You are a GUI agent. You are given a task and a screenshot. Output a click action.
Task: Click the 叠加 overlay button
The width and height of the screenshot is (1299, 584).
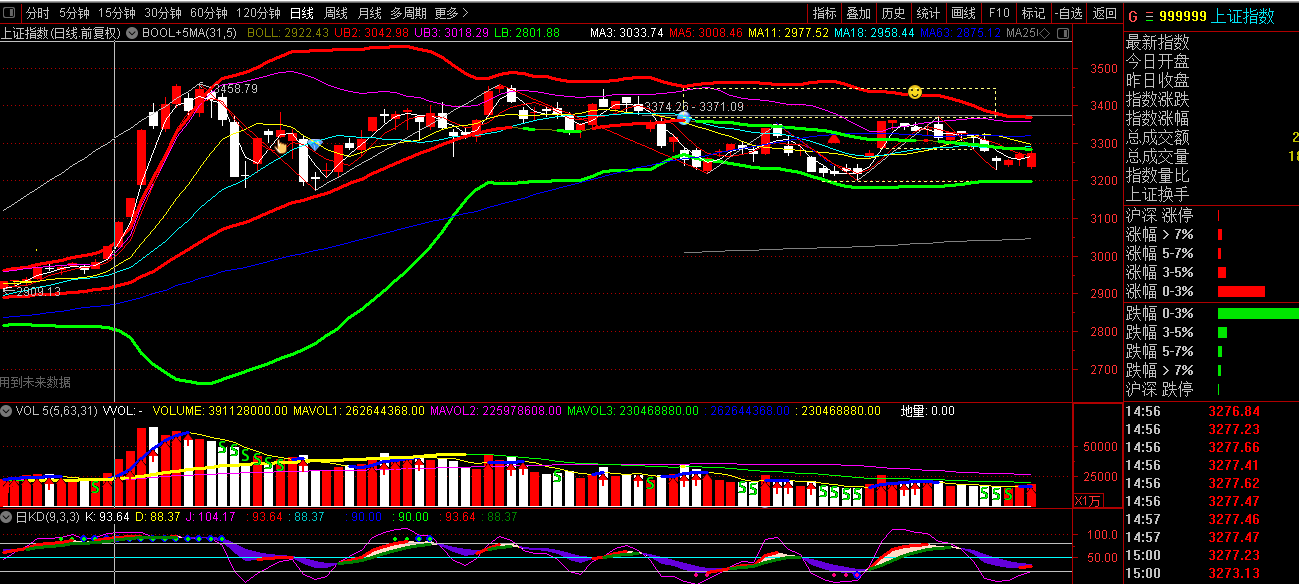pyautogui.click(x=858, y=13)
